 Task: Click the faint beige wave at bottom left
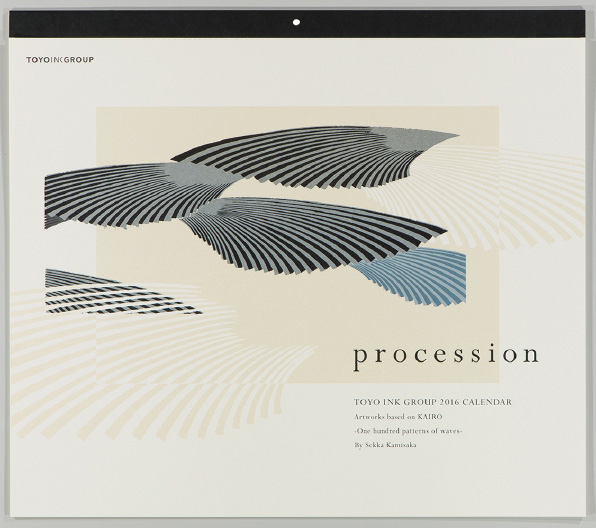pos(160,365)
